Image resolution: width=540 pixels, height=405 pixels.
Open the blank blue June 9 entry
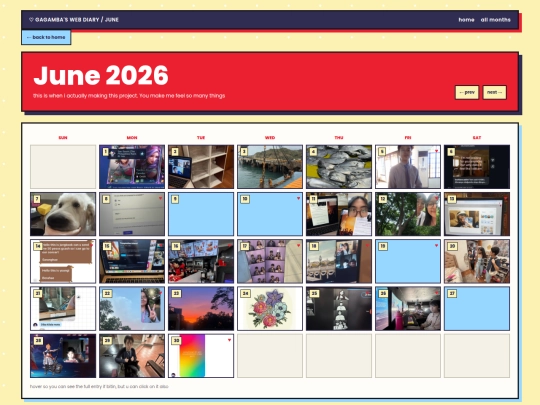pos(201,214)
